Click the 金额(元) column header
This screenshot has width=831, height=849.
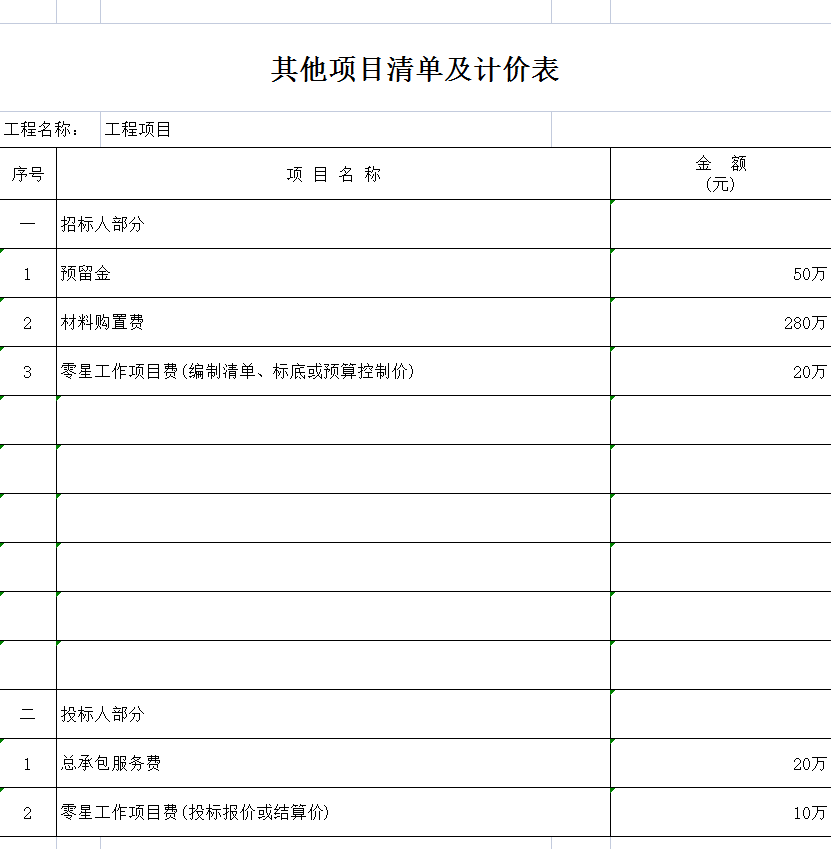(721, 174)
